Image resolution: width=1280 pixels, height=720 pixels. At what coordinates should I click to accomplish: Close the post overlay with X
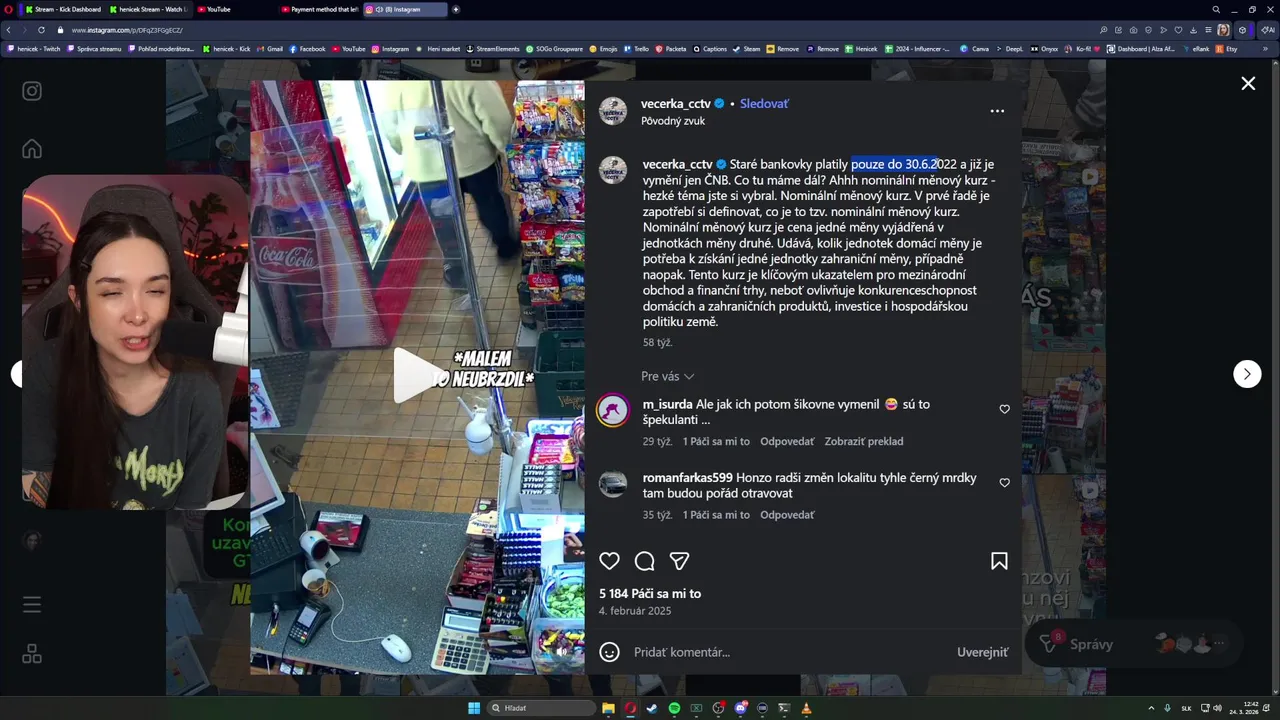click(x=1248, y=84)
